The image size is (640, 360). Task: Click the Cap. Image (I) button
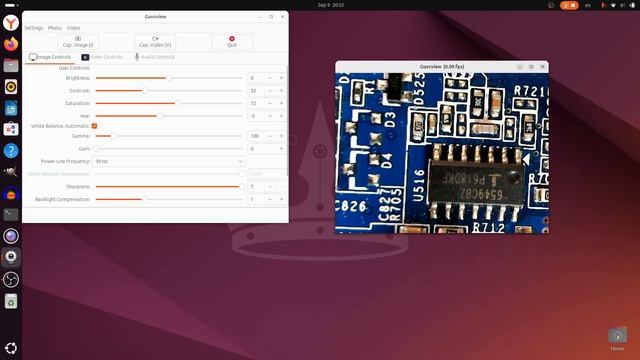pos(78,42)
